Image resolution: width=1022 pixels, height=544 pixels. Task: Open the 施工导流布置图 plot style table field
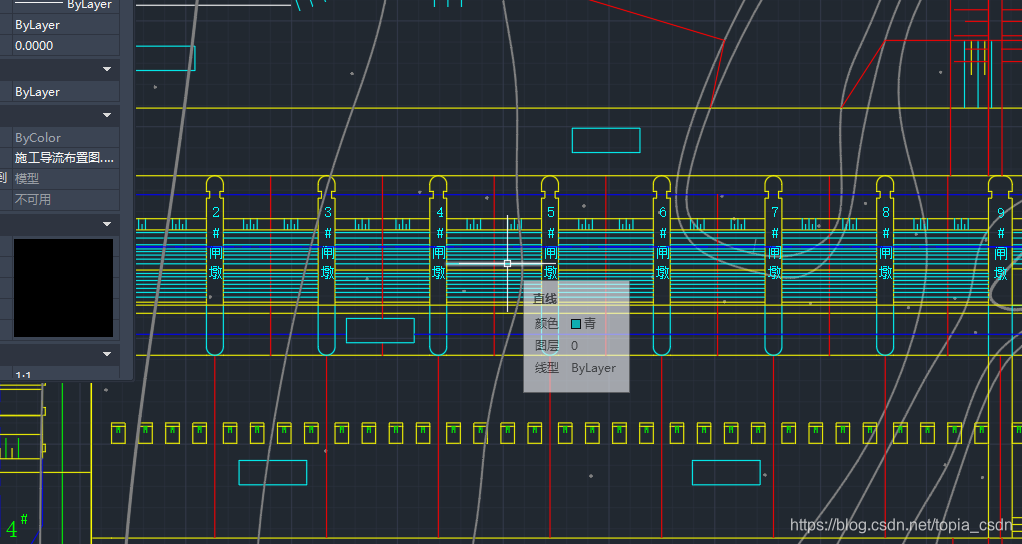[64, 158]
